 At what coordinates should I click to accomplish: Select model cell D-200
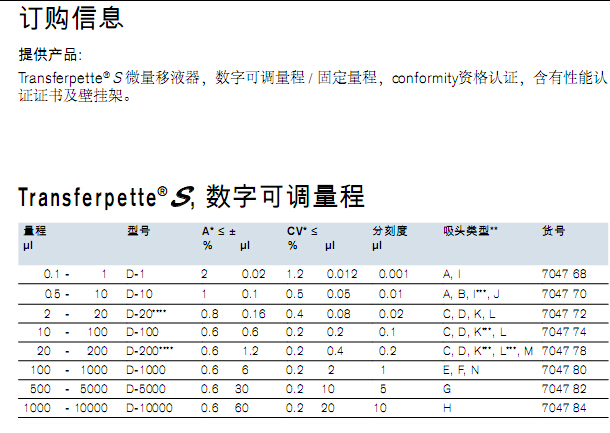coord(149,351)
